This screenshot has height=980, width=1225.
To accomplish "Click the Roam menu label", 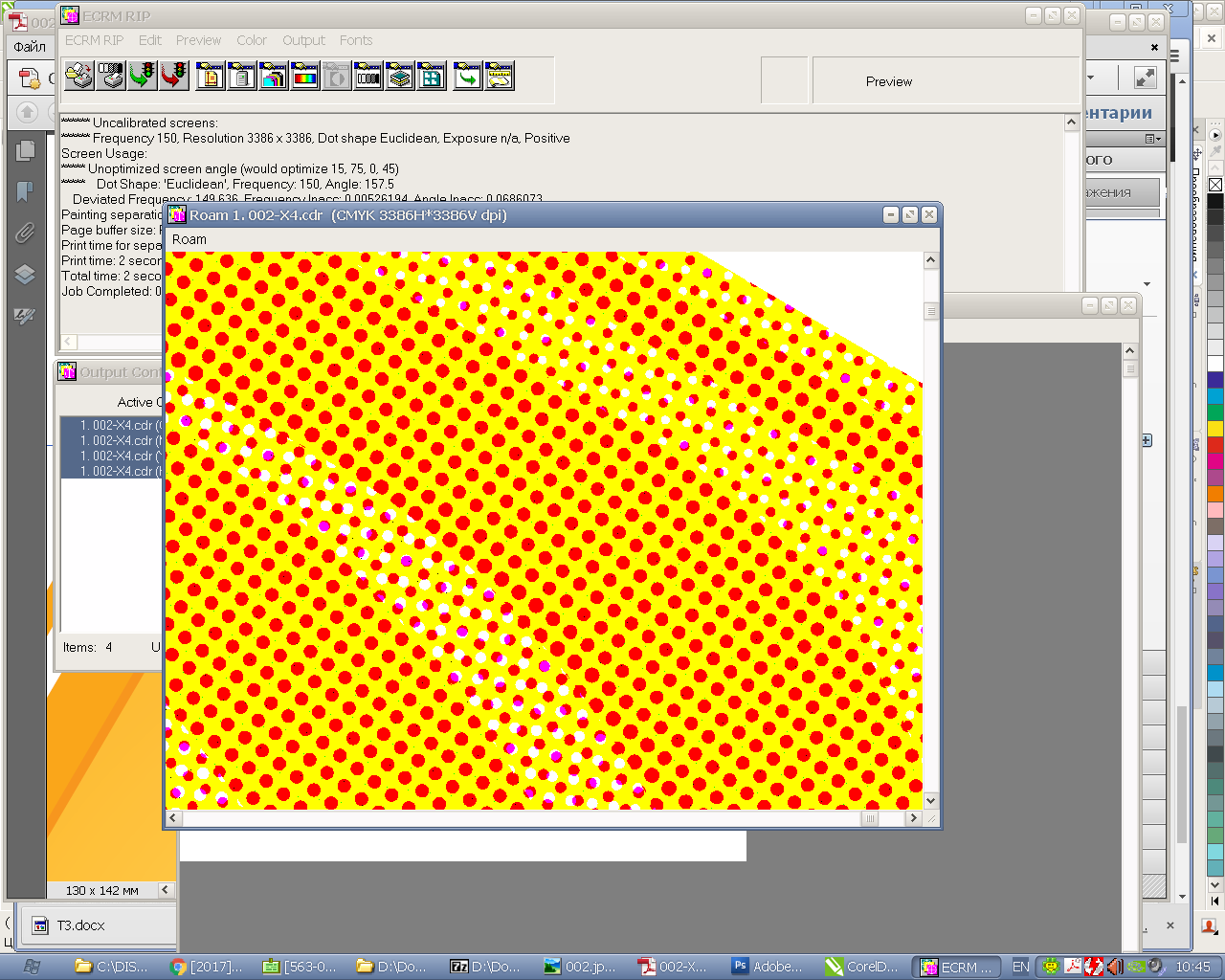I will 189,239.
